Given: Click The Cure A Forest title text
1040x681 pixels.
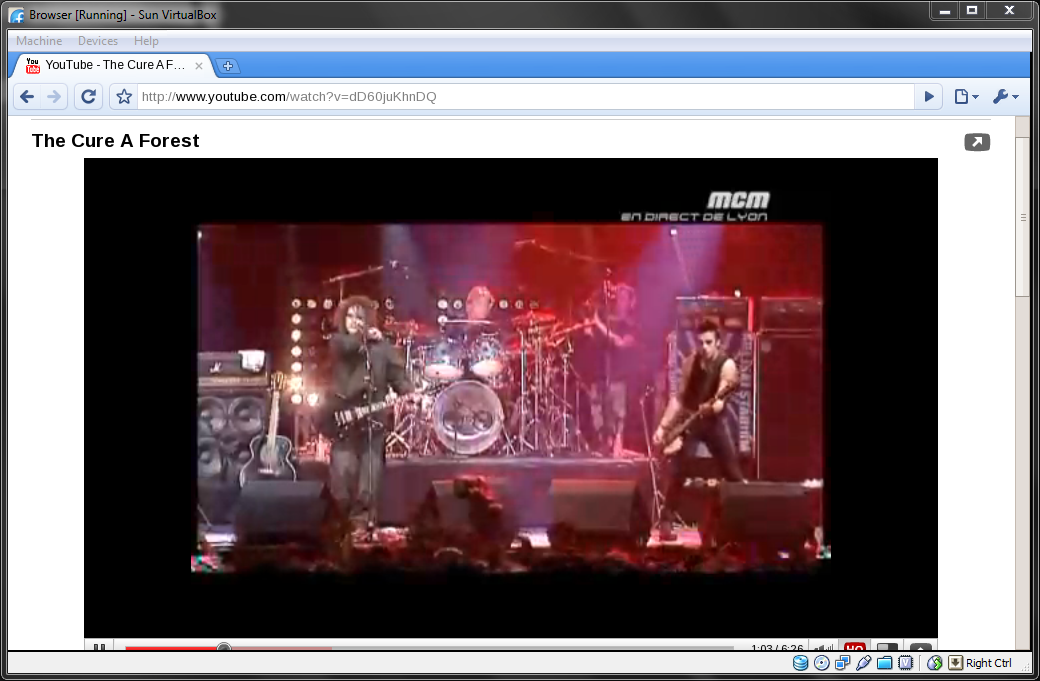Looking at the screenshot, I should point(115,141).
